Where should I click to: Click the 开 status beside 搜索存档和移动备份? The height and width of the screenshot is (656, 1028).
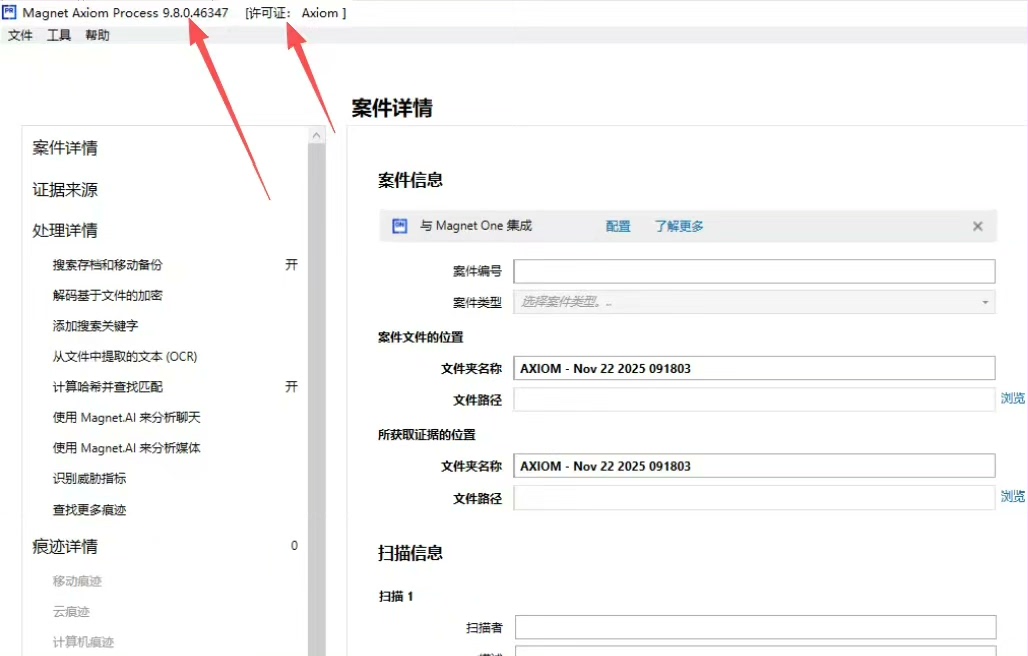pyautogui.click(x=291, y=265)
